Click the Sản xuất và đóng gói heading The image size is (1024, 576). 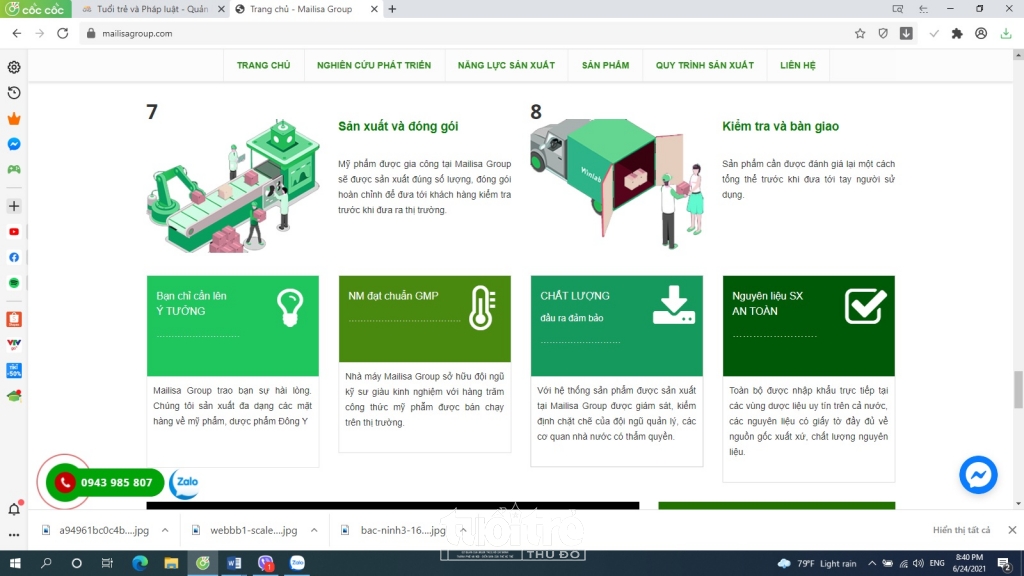398,126
